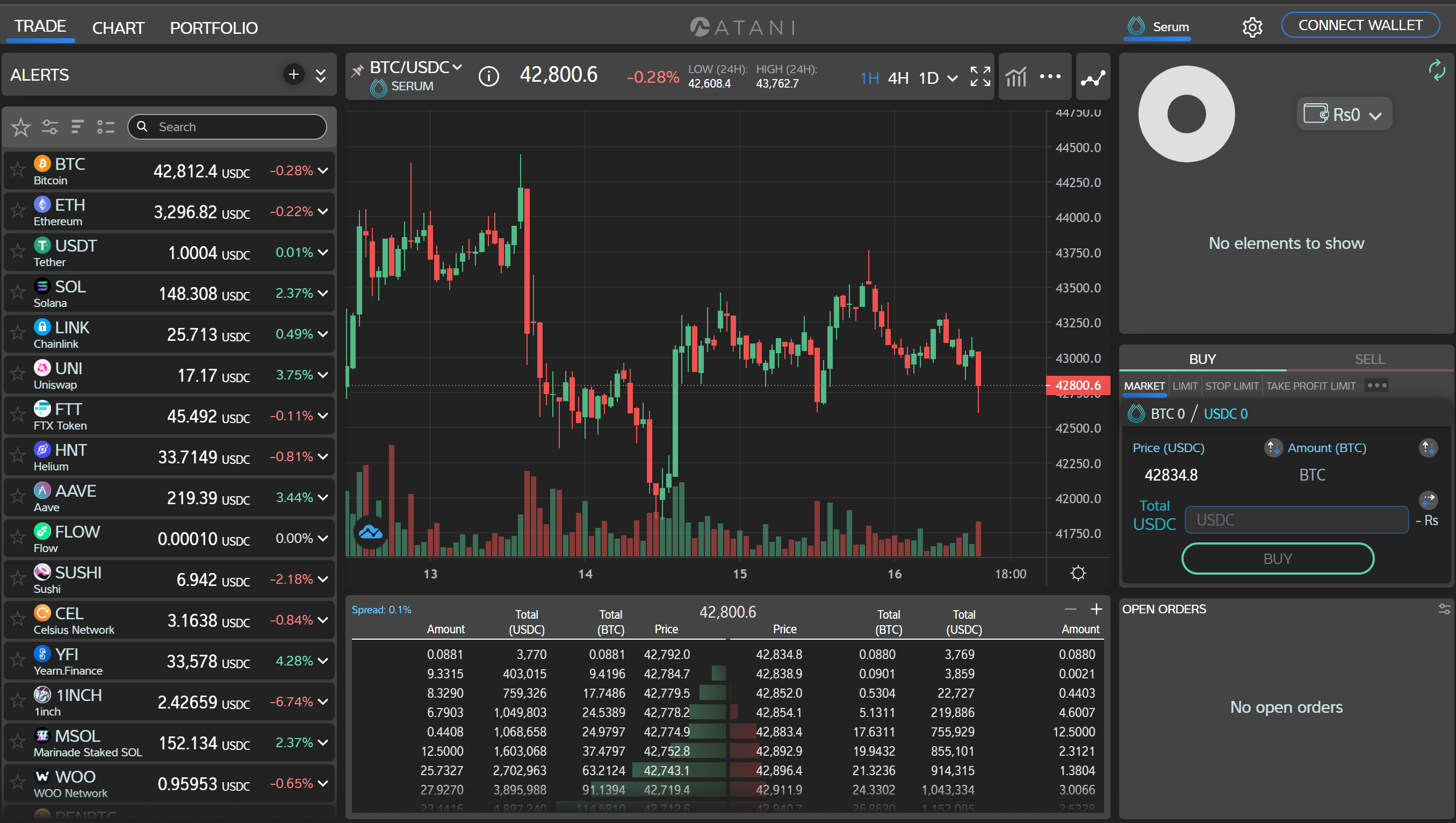Open chart more-options dots
This screenshot has height=823, width=1456.
1050,76
